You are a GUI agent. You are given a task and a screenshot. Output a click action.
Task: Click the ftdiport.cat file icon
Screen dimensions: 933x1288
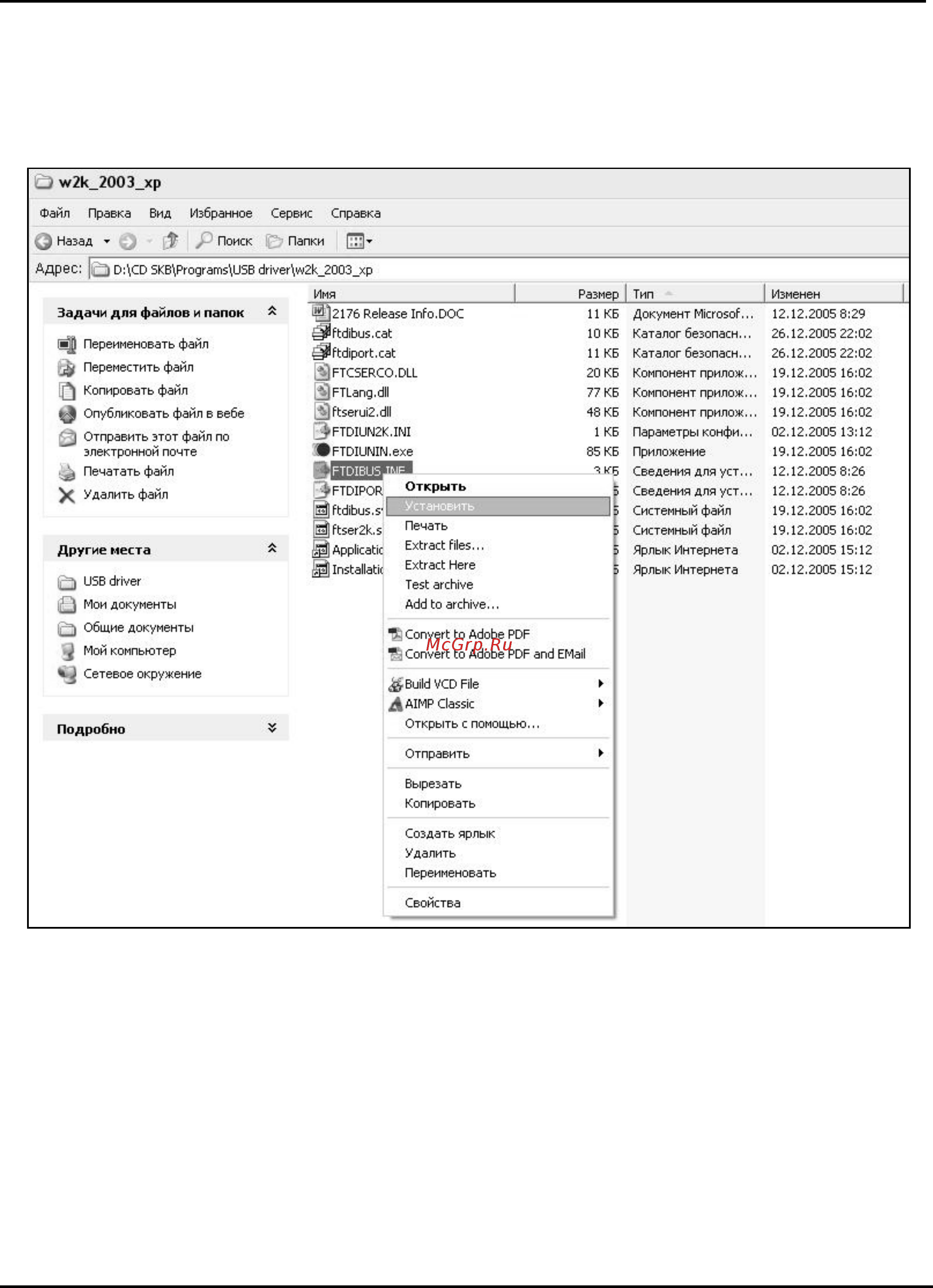coord(321,352)
